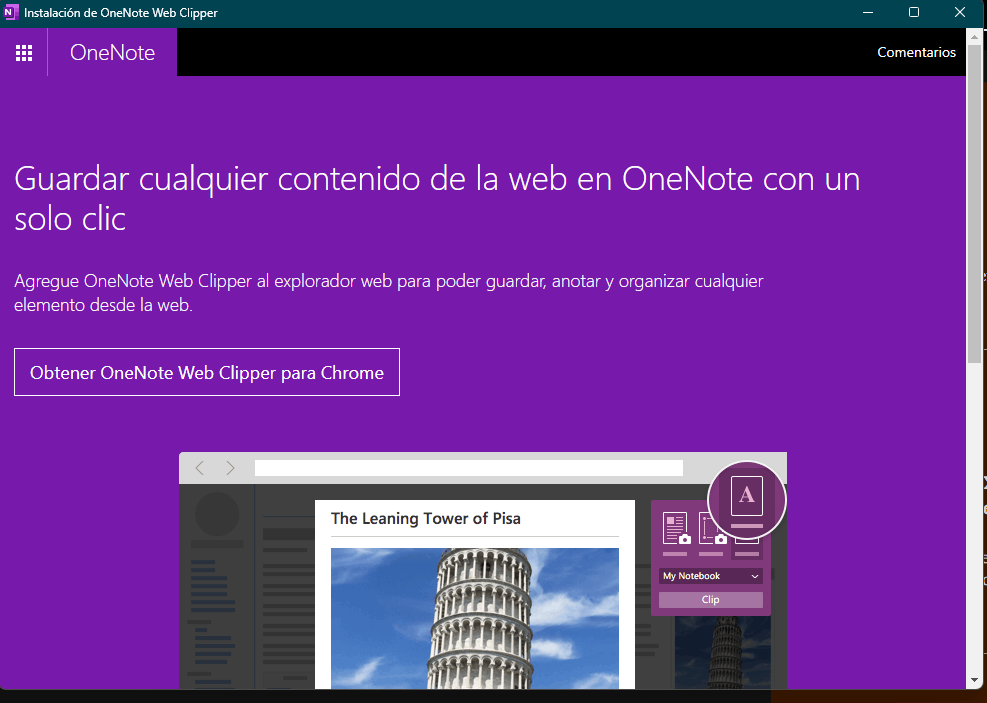987x703 pixels.
Task: Close the Web Clipper installer window
Action: point(960,13)
